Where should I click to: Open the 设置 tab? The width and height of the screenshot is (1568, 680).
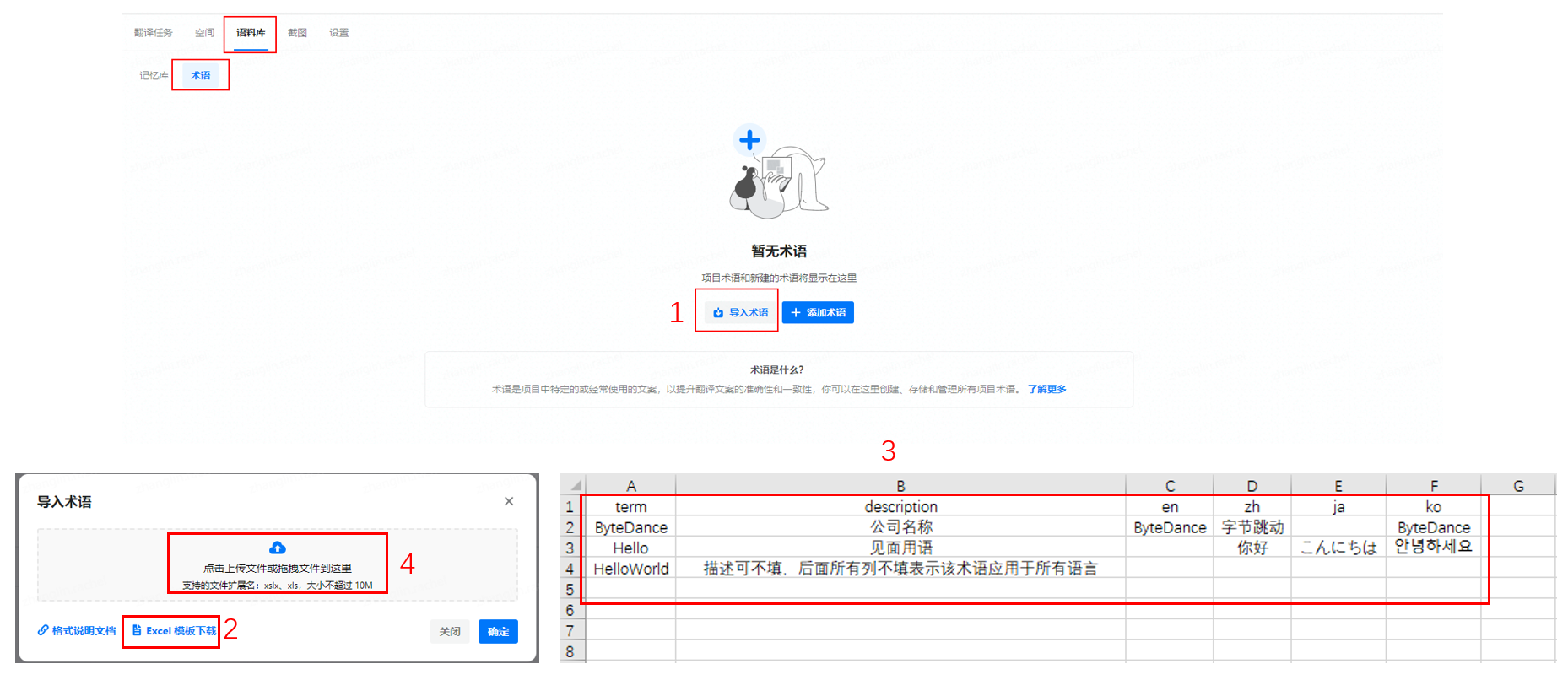click(x=338, y=33)
